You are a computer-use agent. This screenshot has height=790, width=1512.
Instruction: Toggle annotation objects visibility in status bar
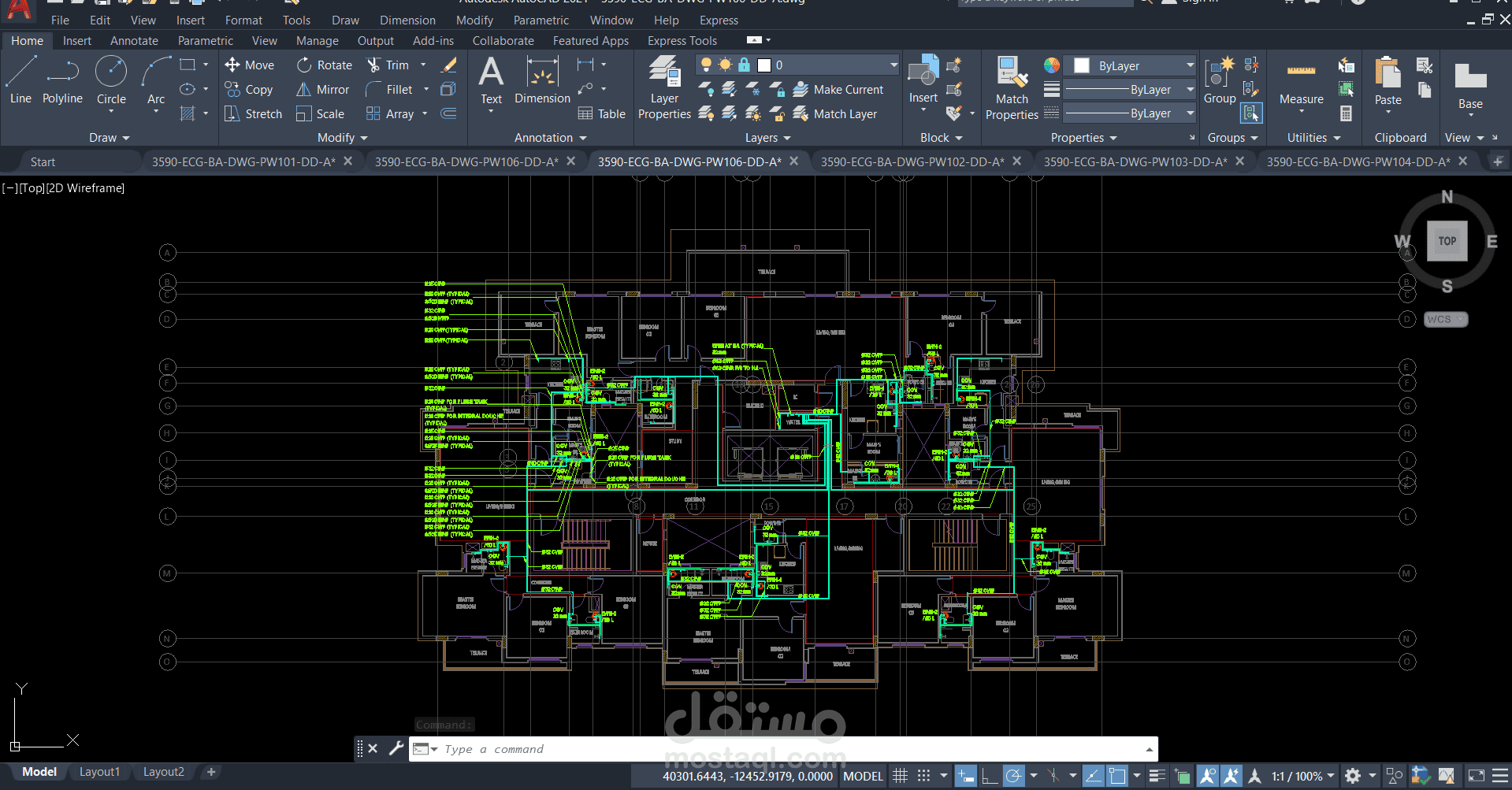(1207, 776)
